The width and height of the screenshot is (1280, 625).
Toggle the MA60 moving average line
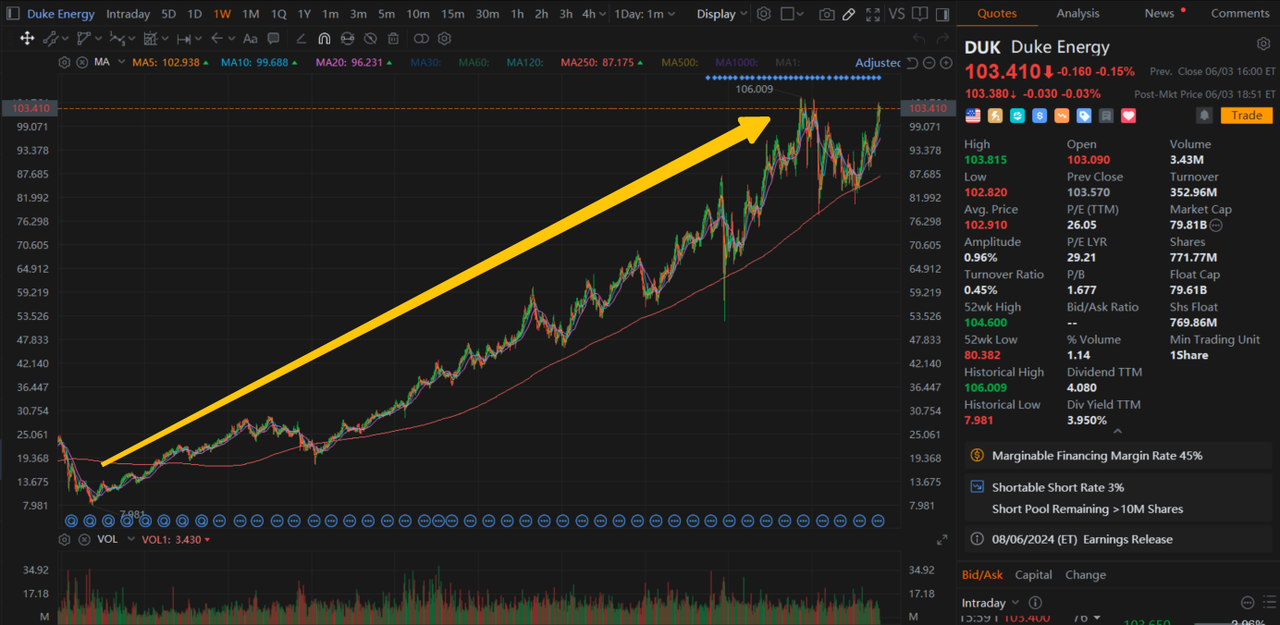[475, 62]
